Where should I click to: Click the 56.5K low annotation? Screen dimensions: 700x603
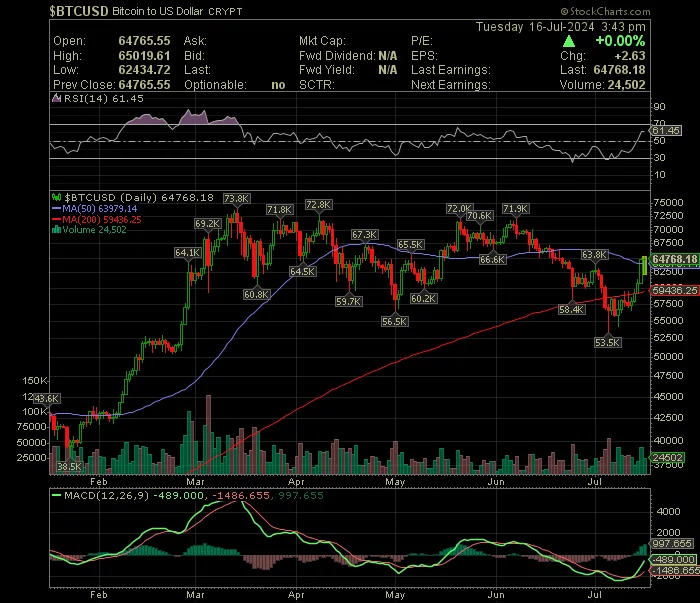395,321
